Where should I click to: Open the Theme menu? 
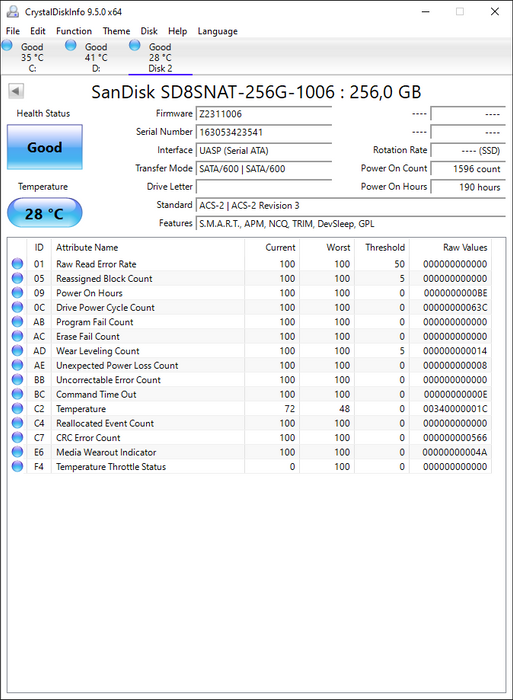point(116,31)
